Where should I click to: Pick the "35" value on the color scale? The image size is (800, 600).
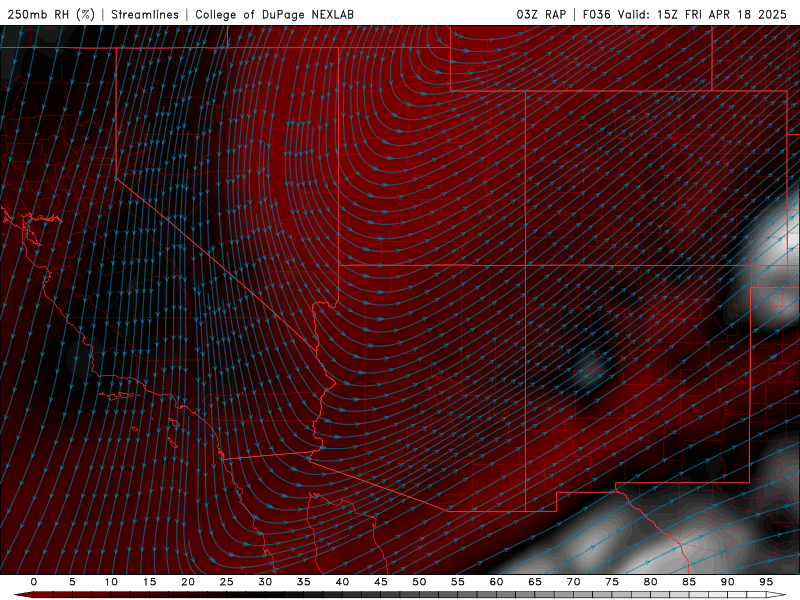pos(304,582)
